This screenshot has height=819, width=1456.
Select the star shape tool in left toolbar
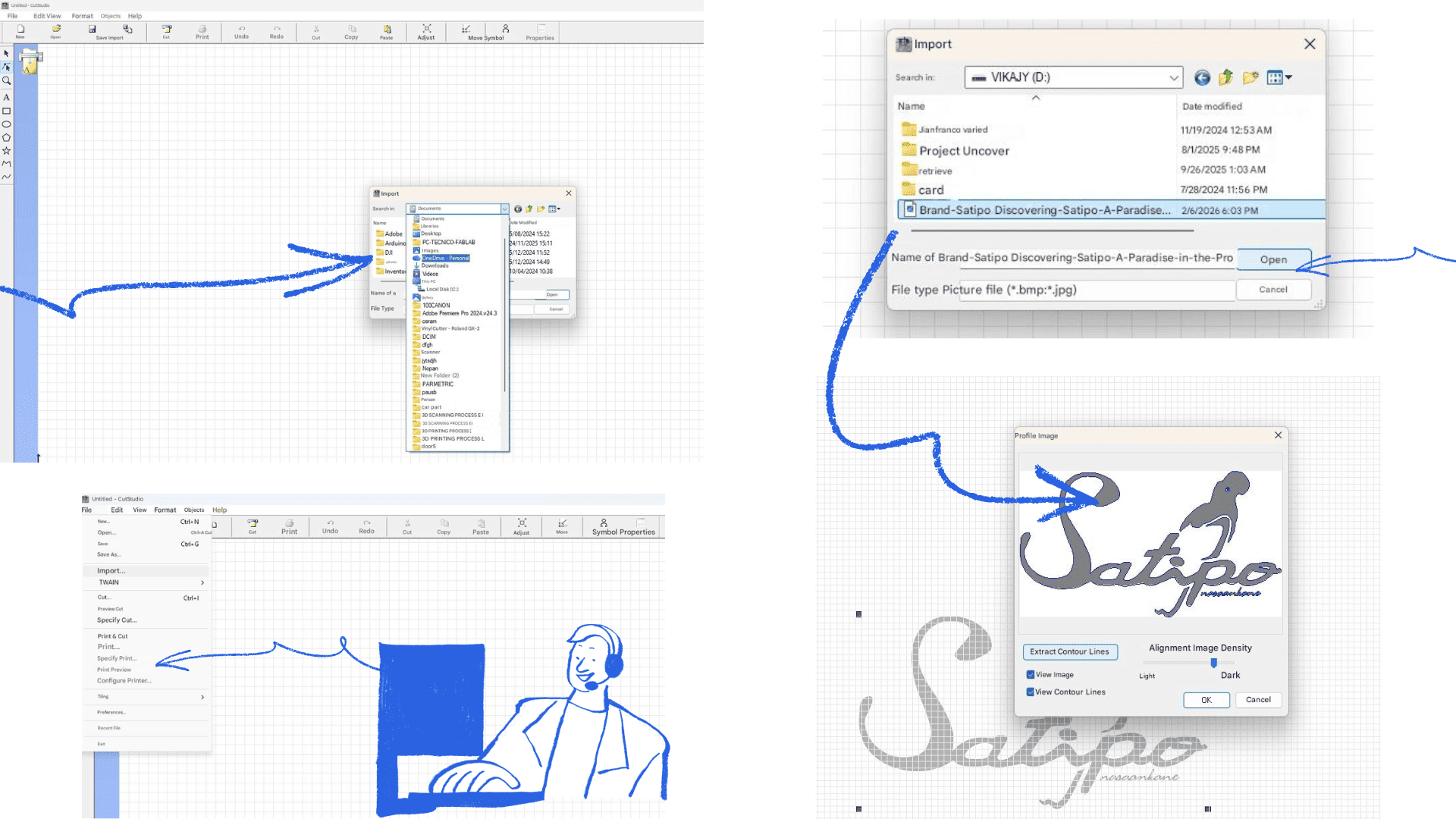pyautogui.click(x=6, y=150)
